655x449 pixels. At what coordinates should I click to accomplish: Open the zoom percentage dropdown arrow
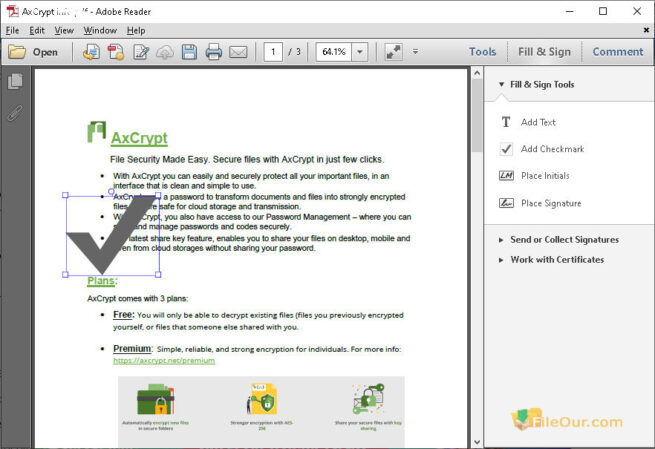pyautogui.click(x=360, y=52)
